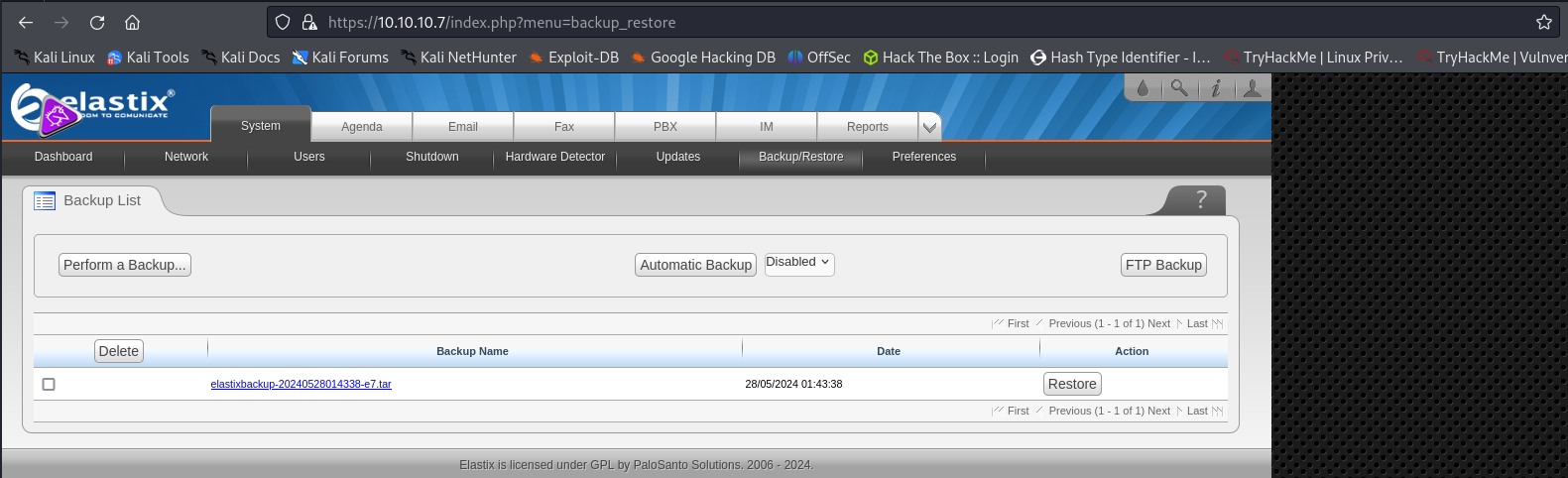1568x478 pixels.
Task: Click the Elastix magnifier search icon
Action: click(1179, 88)
